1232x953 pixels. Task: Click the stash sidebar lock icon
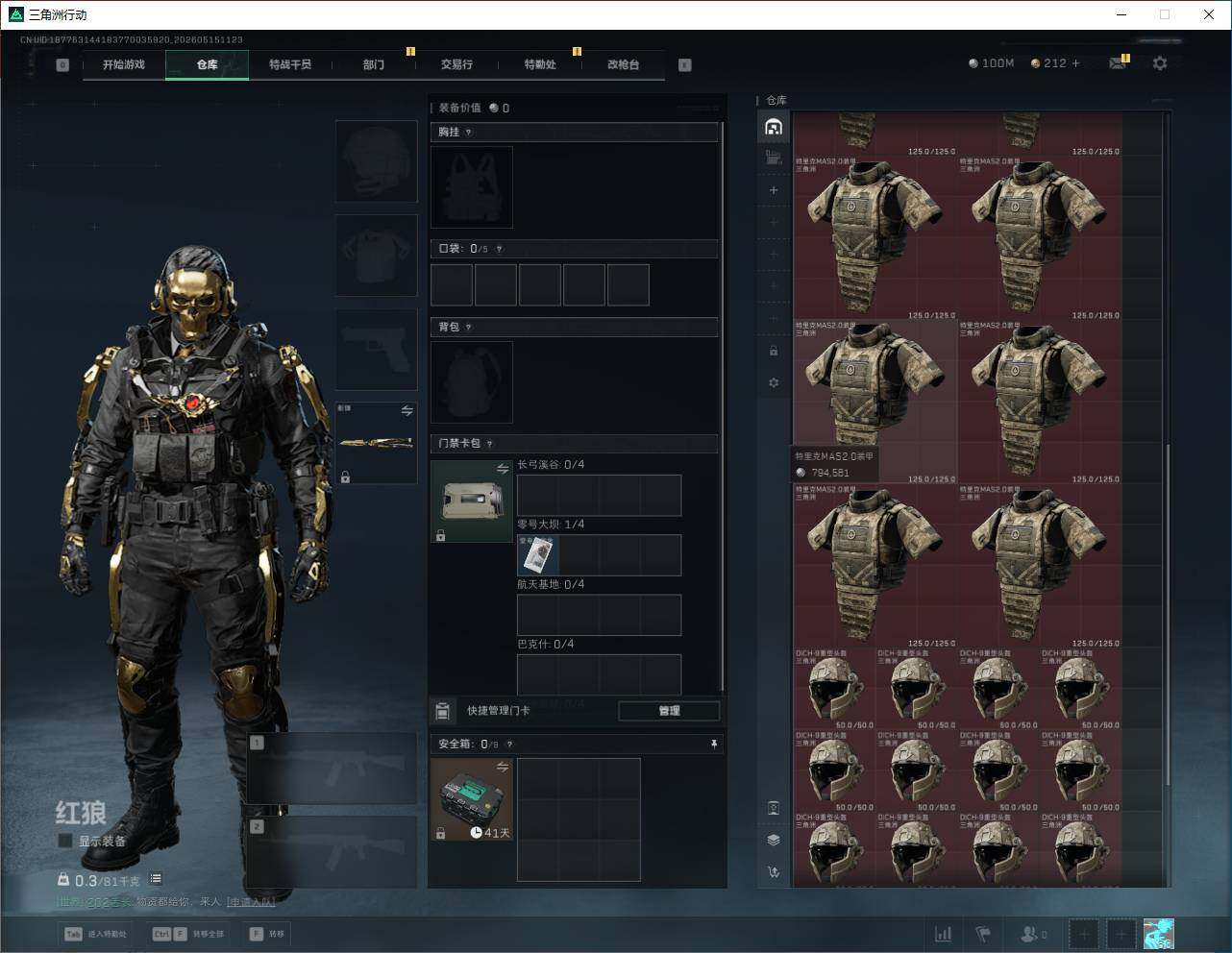pos(774,351)
